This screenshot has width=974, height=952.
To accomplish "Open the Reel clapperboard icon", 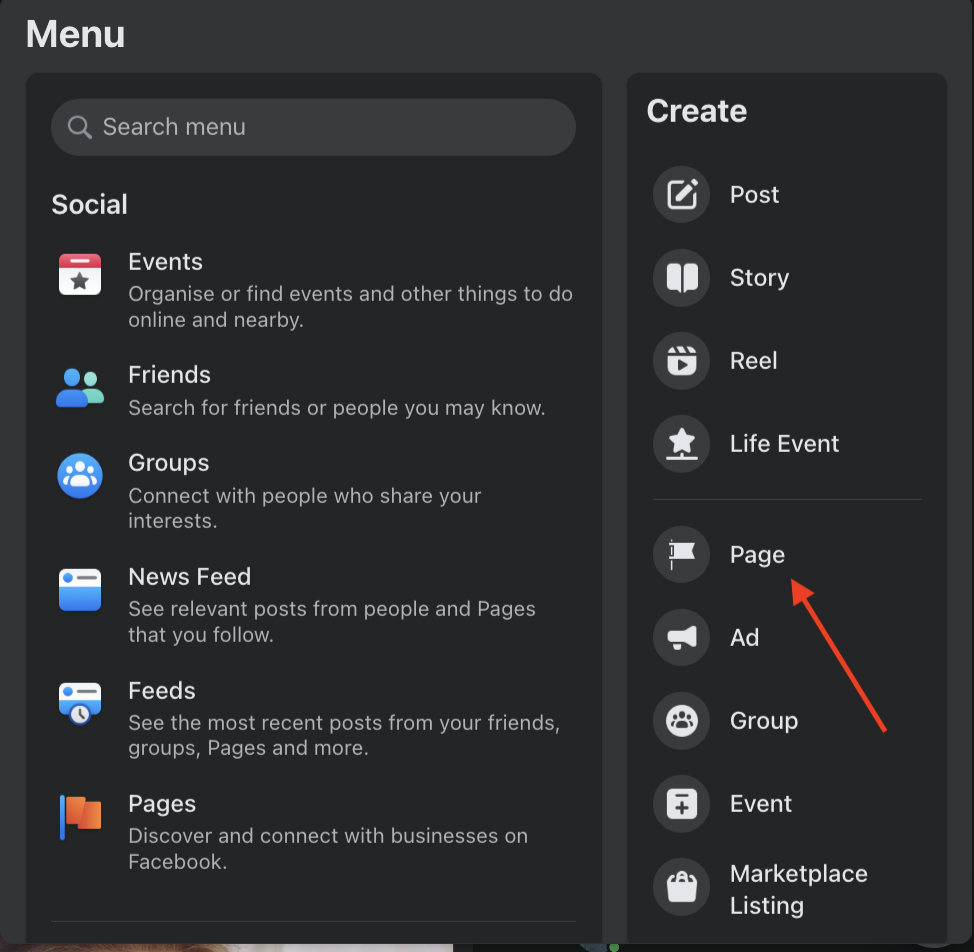I will point(681,361).
